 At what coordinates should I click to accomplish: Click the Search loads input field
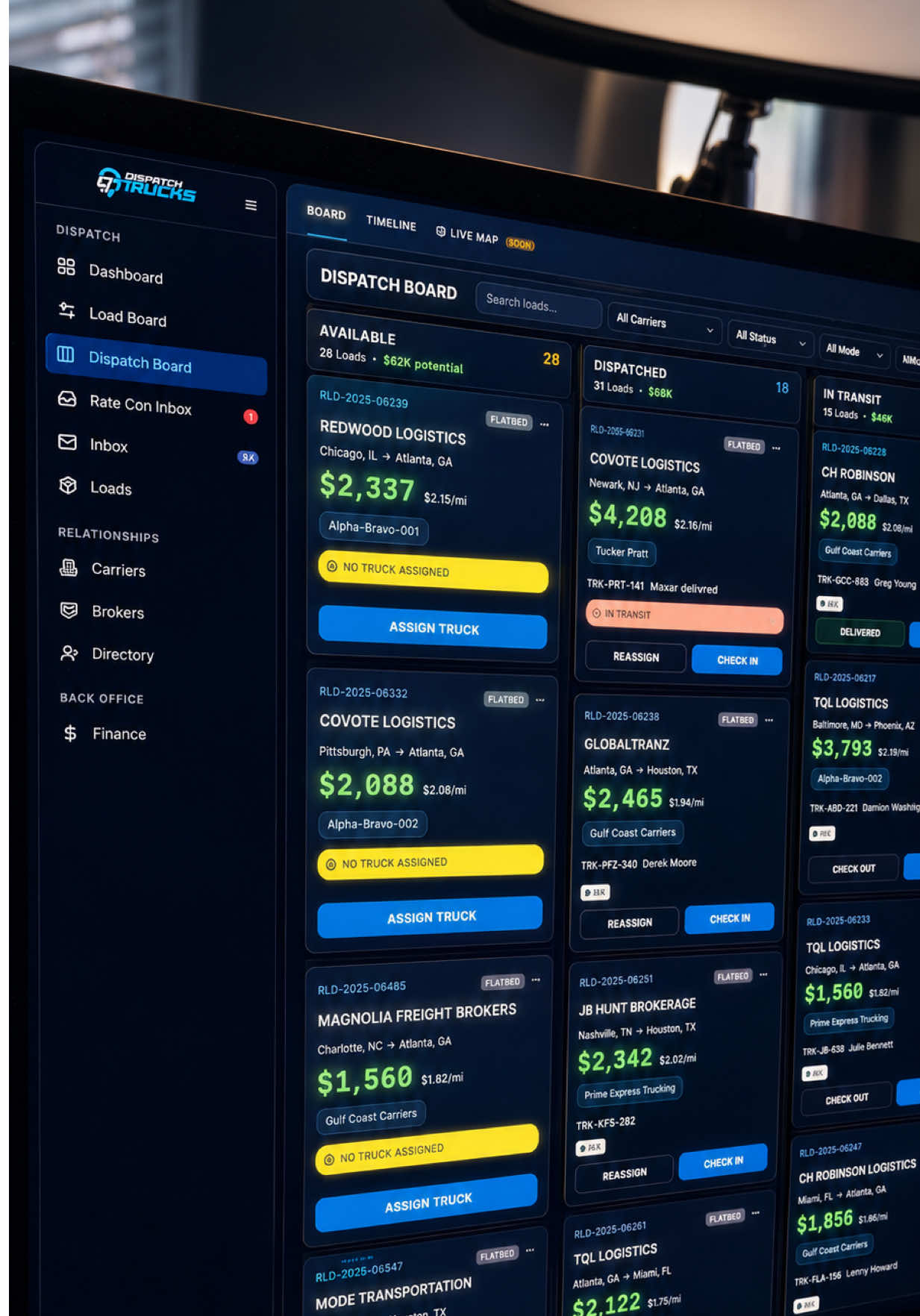click(538, 304)
